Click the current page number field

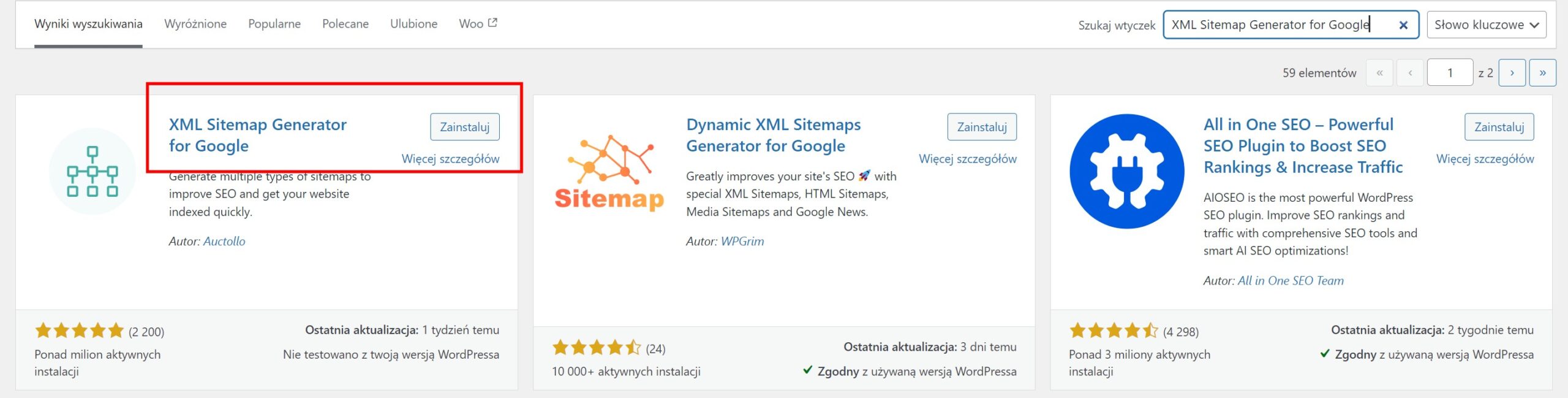pos(1450,73)
